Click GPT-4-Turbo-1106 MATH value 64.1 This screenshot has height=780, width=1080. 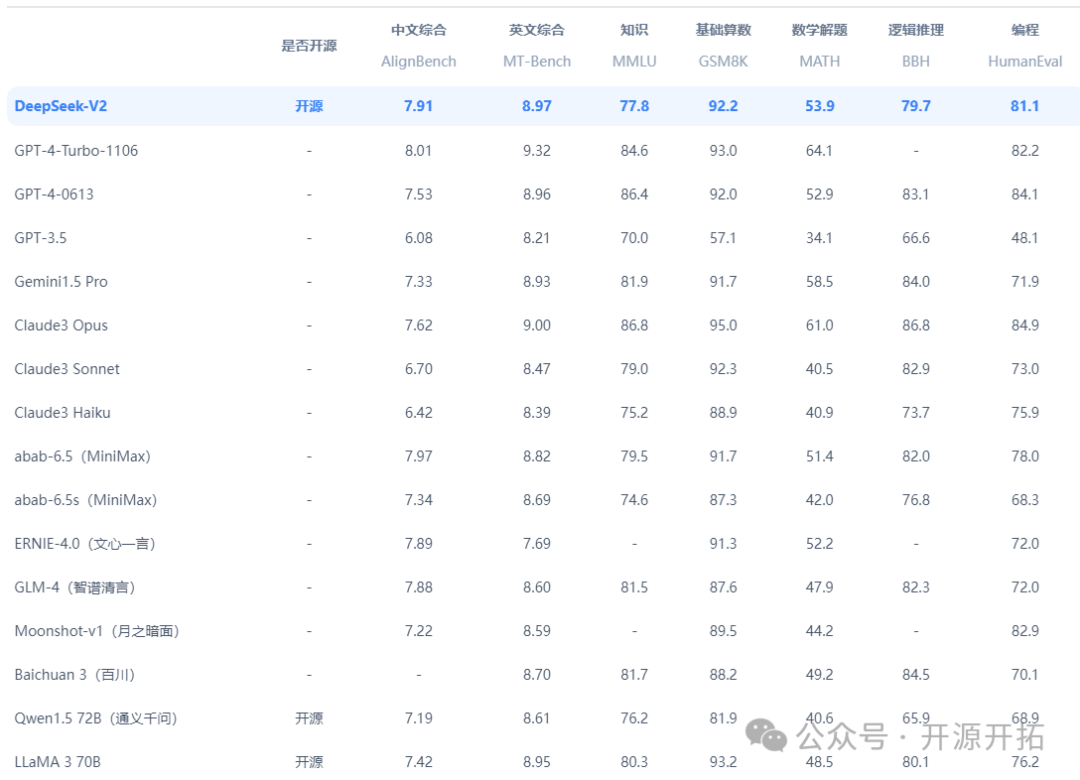820,150
